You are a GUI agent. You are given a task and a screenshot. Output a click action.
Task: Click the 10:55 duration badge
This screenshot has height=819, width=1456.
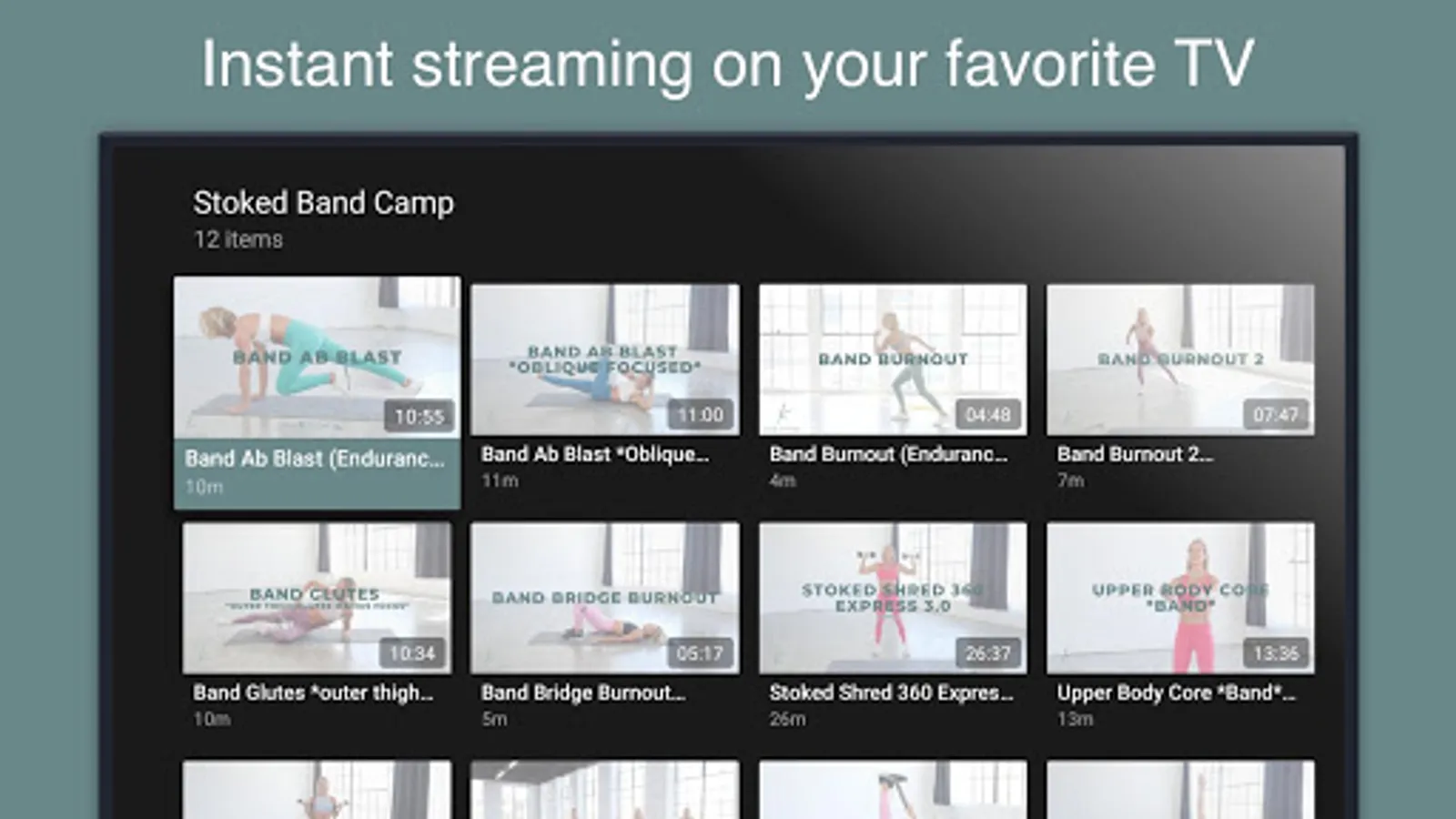pyautogui.click(x=419, y=417)
